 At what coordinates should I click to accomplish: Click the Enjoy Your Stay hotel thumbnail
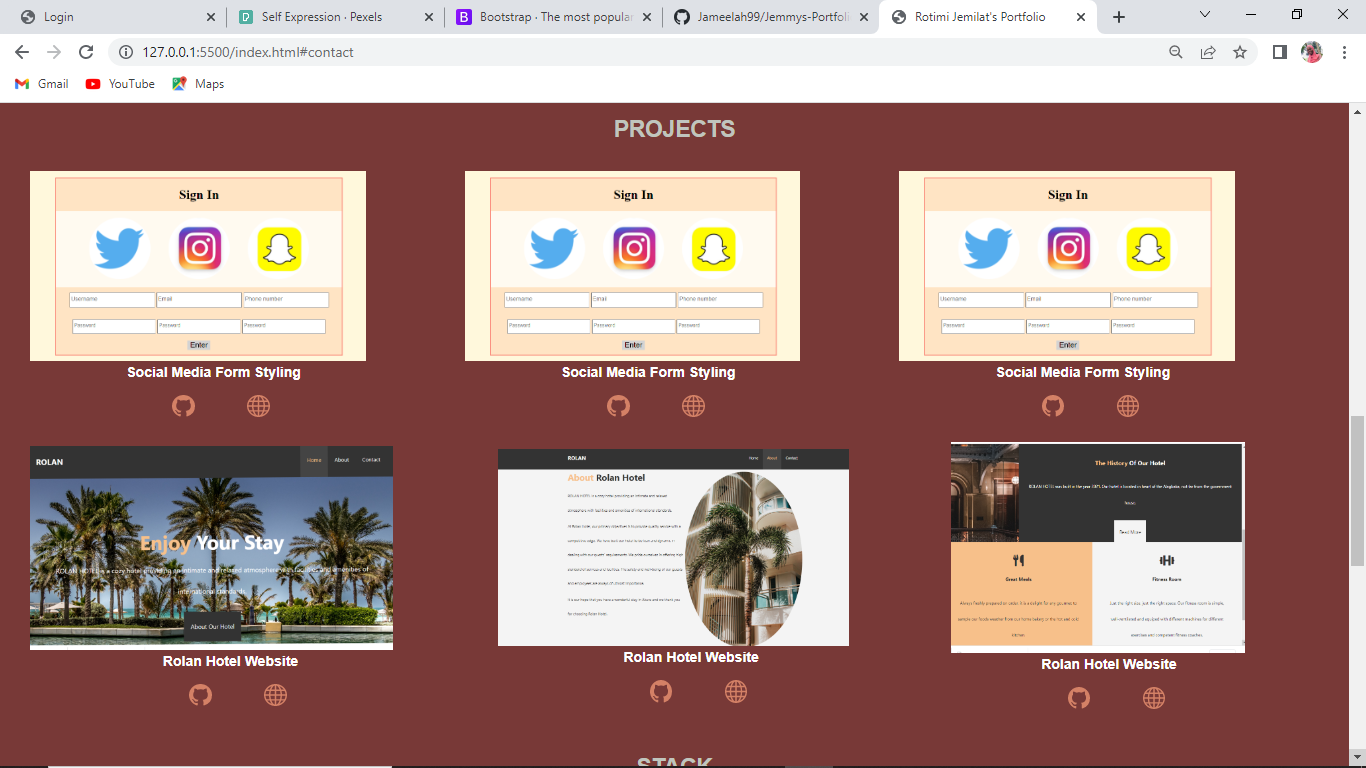(x=211, y=548)
